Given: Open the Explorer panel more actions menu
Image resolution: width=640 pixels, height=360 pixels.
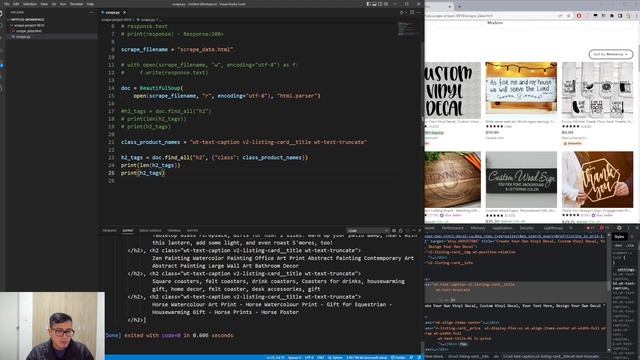Looking at the screenshot, I should pos(91,13).
